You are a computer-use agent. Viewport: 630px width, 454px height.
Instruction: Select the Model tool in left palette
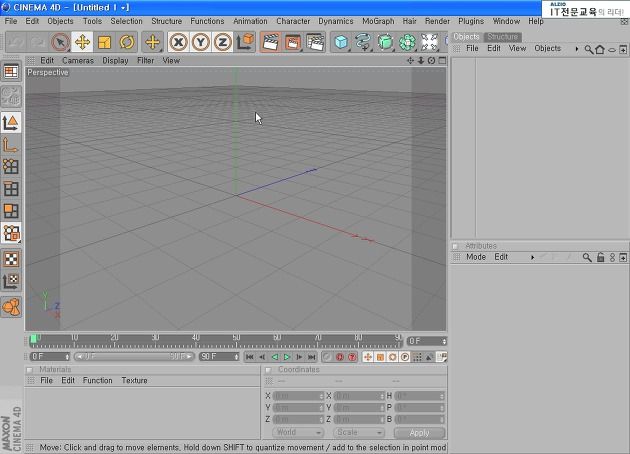click(x=11, y=123)
